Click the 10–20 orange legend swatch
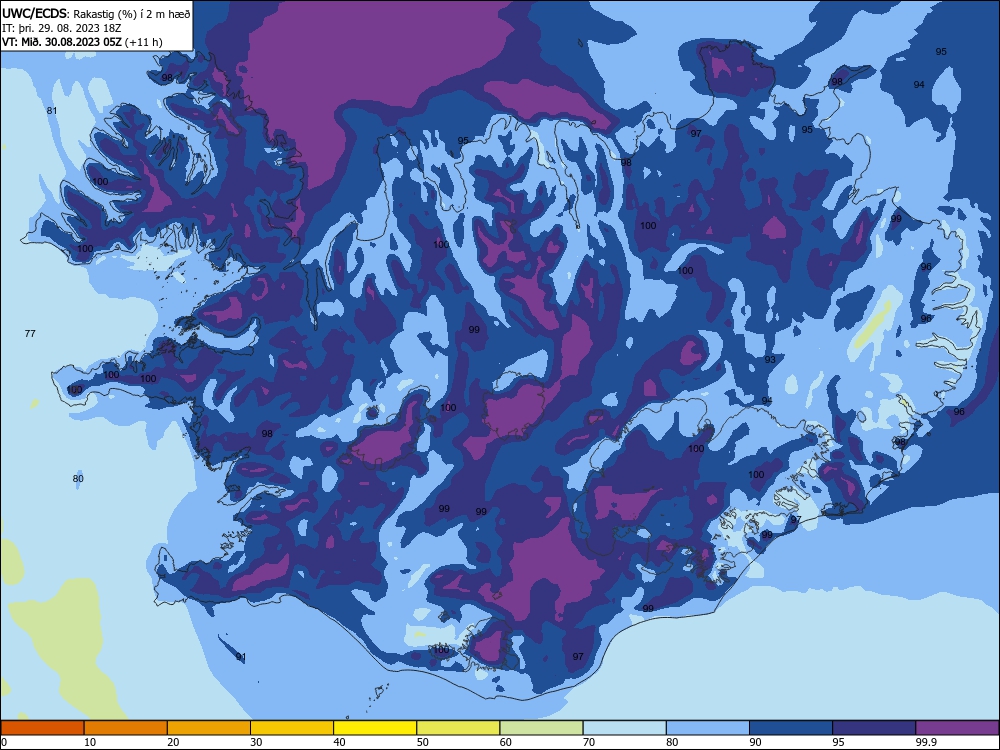1000x750 pixels. [x=126, y=728]
